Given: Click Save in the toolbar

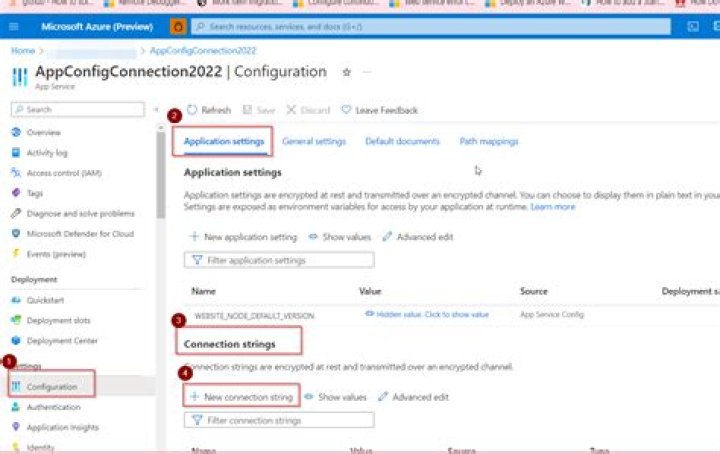Looking at the screenshot, I should point(259,110).
